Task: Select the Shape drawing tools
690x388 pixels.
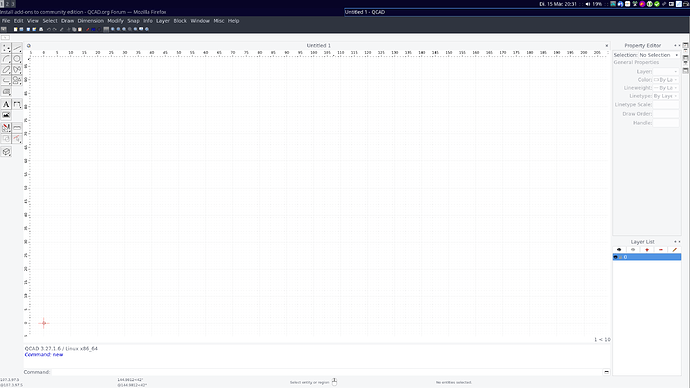Action: point(17,80)
